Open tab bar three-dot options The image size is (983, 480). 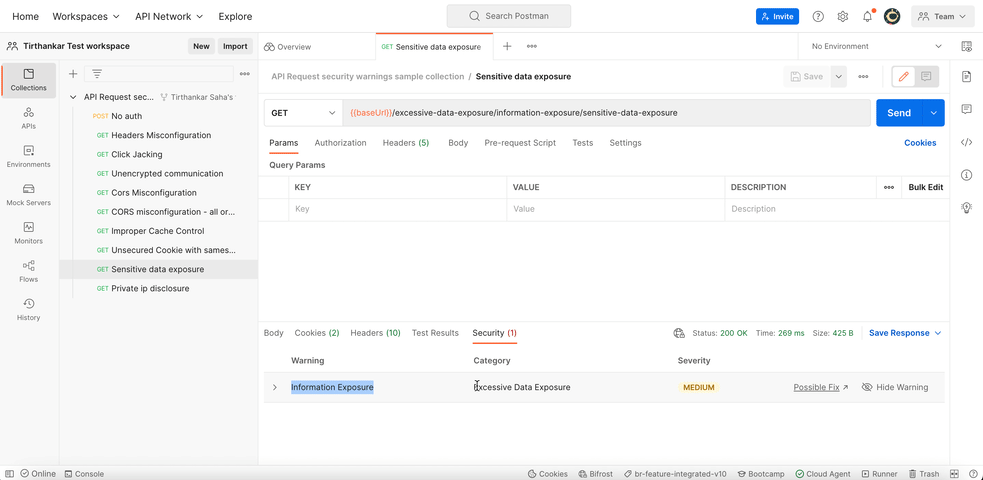(x=532, y=46)
